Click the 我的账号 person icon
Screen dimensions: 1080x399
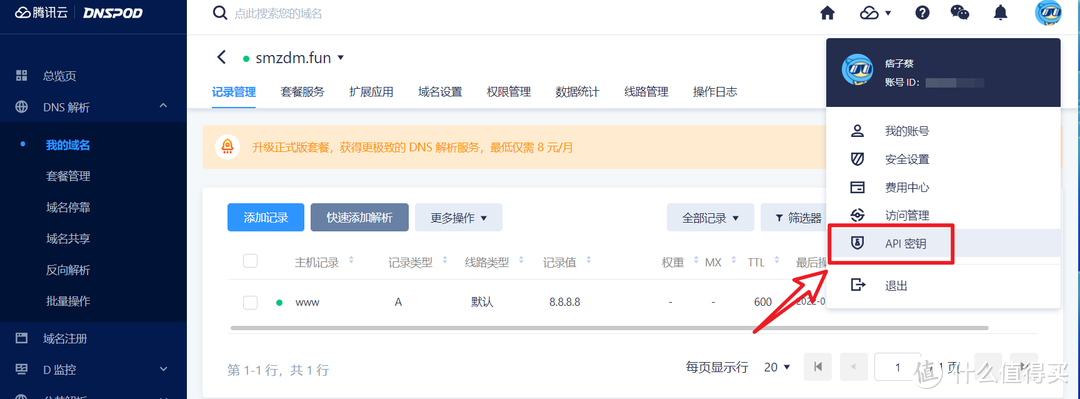coord(858,131)
